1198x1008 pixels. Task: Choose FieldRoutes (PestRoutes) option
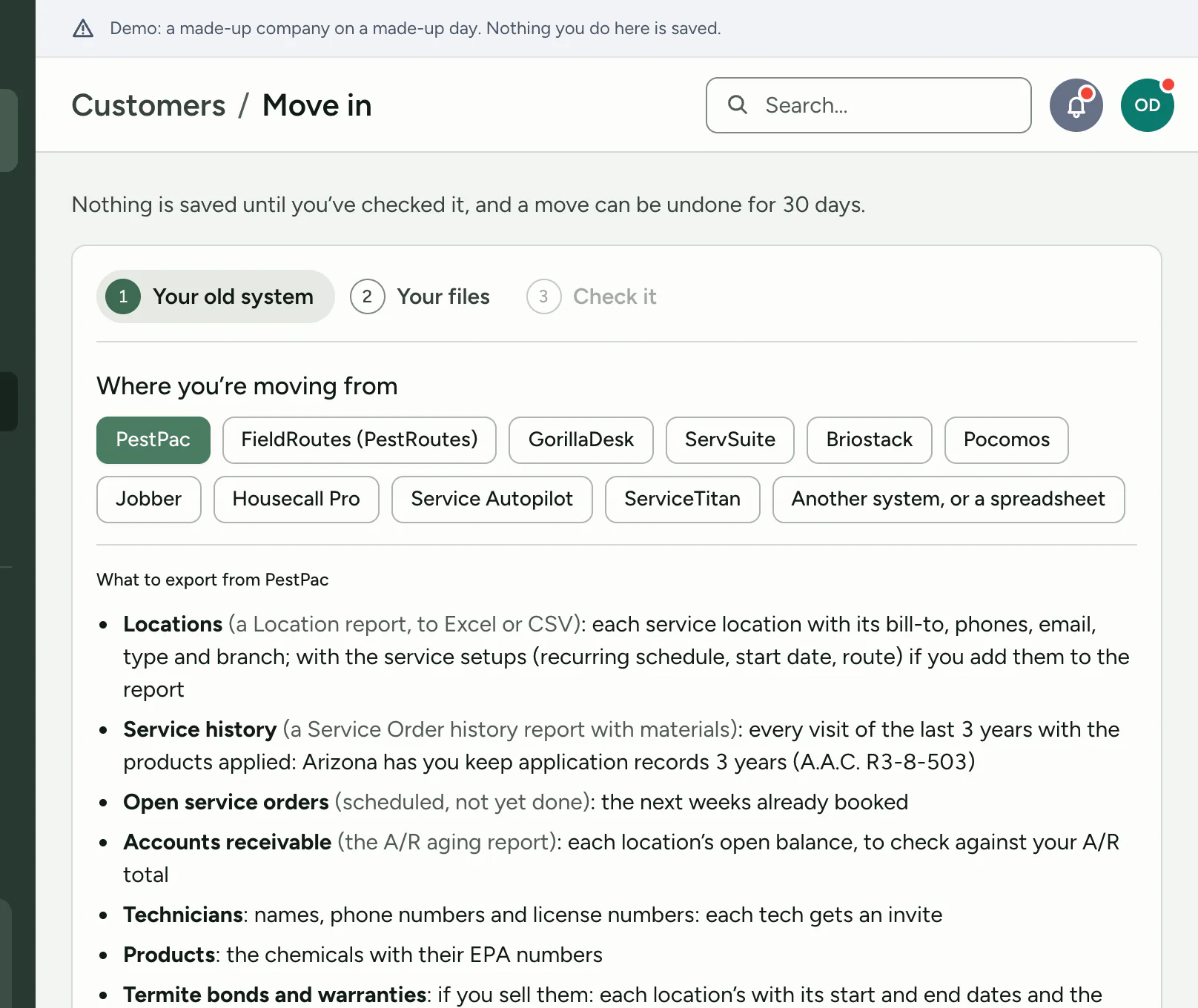point(360,440)
